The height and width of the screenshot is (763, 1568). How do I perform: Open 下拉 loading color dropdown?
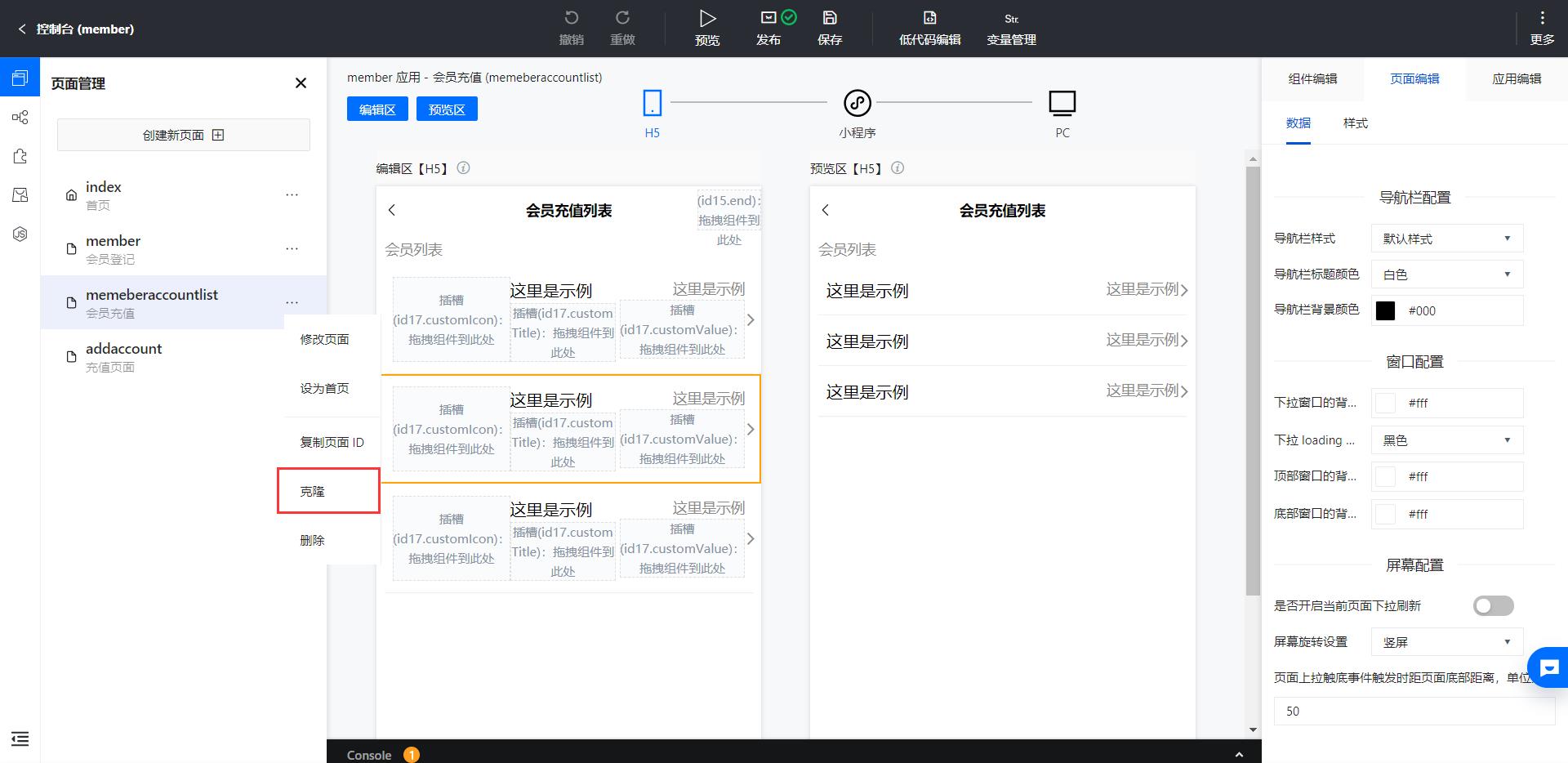click(1446, 440)
